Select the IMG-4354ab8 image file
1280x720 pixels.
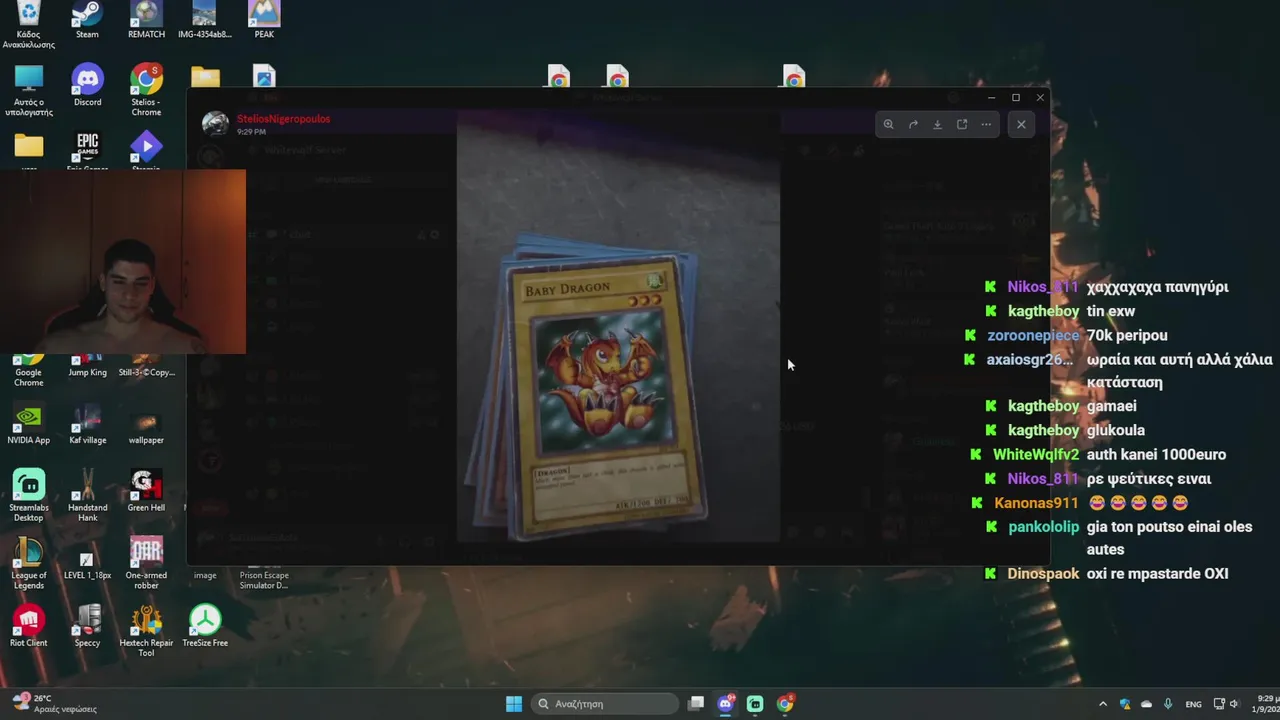tap(205, 20)
